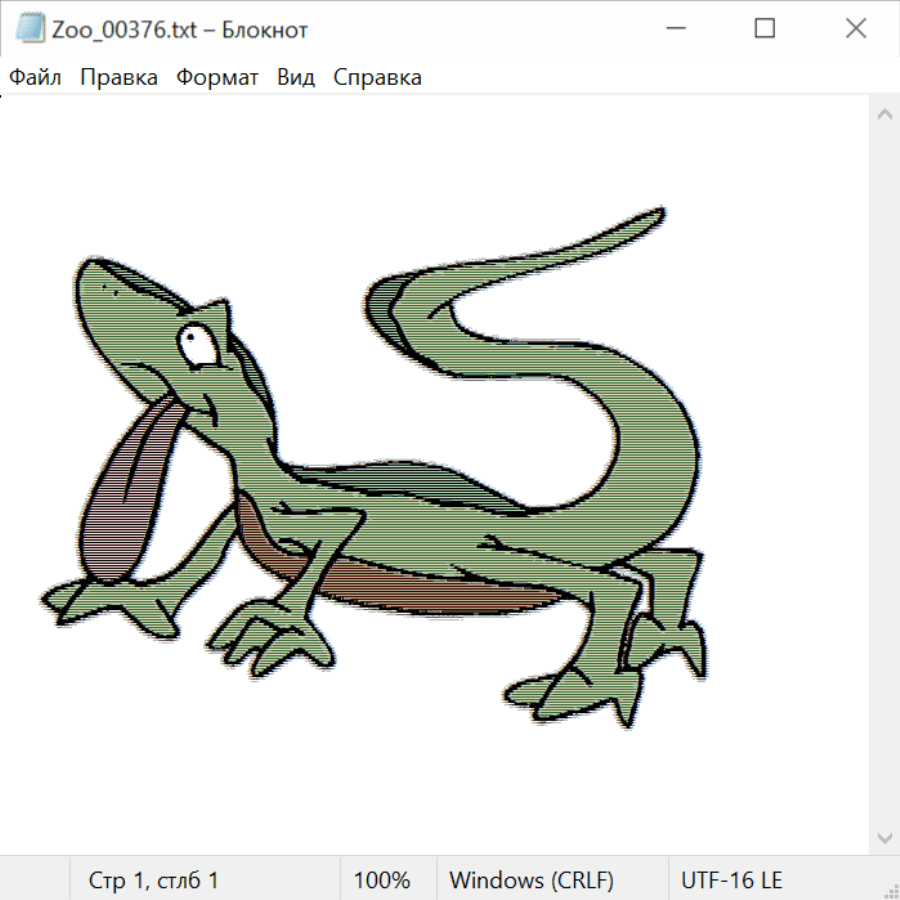Open the Вид menu
This screenshot has width=900, height=900.
(295, 77)
